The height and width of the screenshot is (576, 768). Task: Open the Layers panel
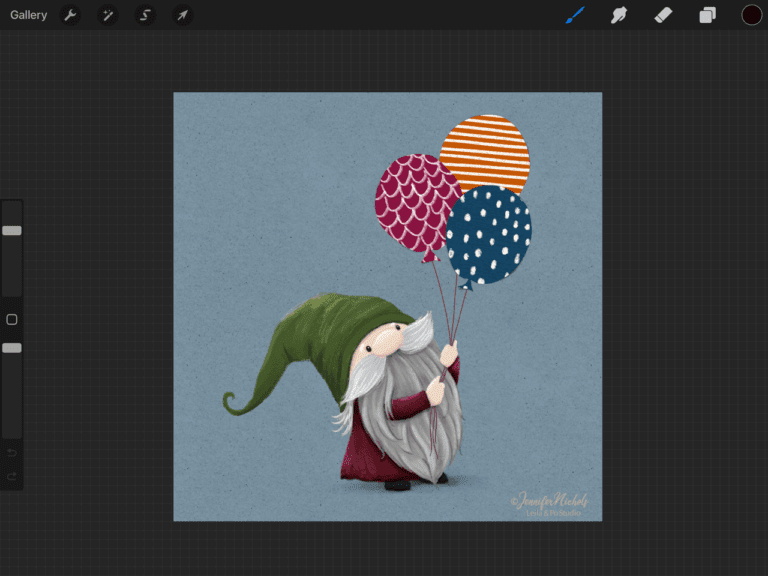pos(707,15)
